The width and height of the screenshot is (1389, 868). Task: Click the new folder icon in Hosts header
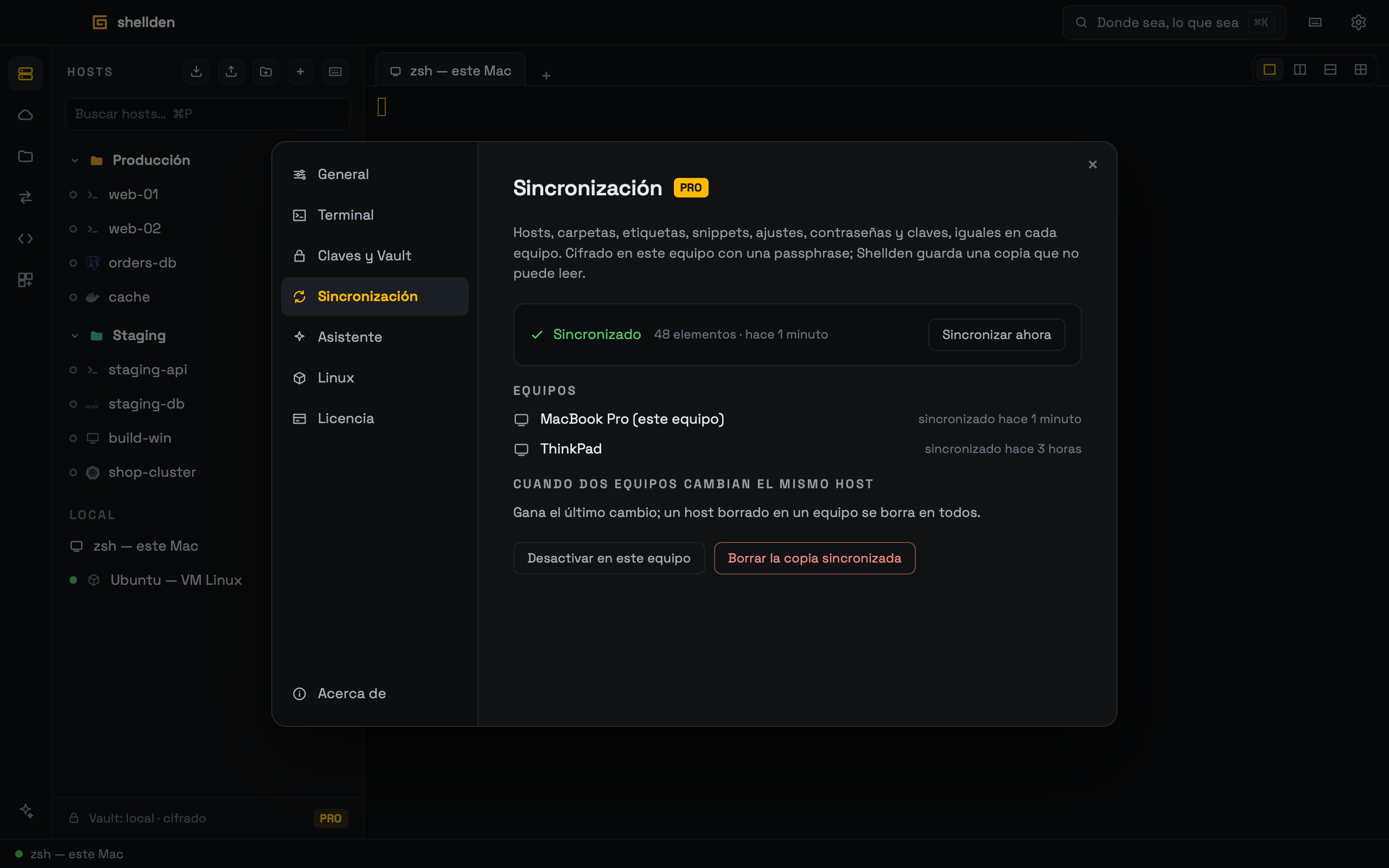pyautogui.click(x=266, y=71)
